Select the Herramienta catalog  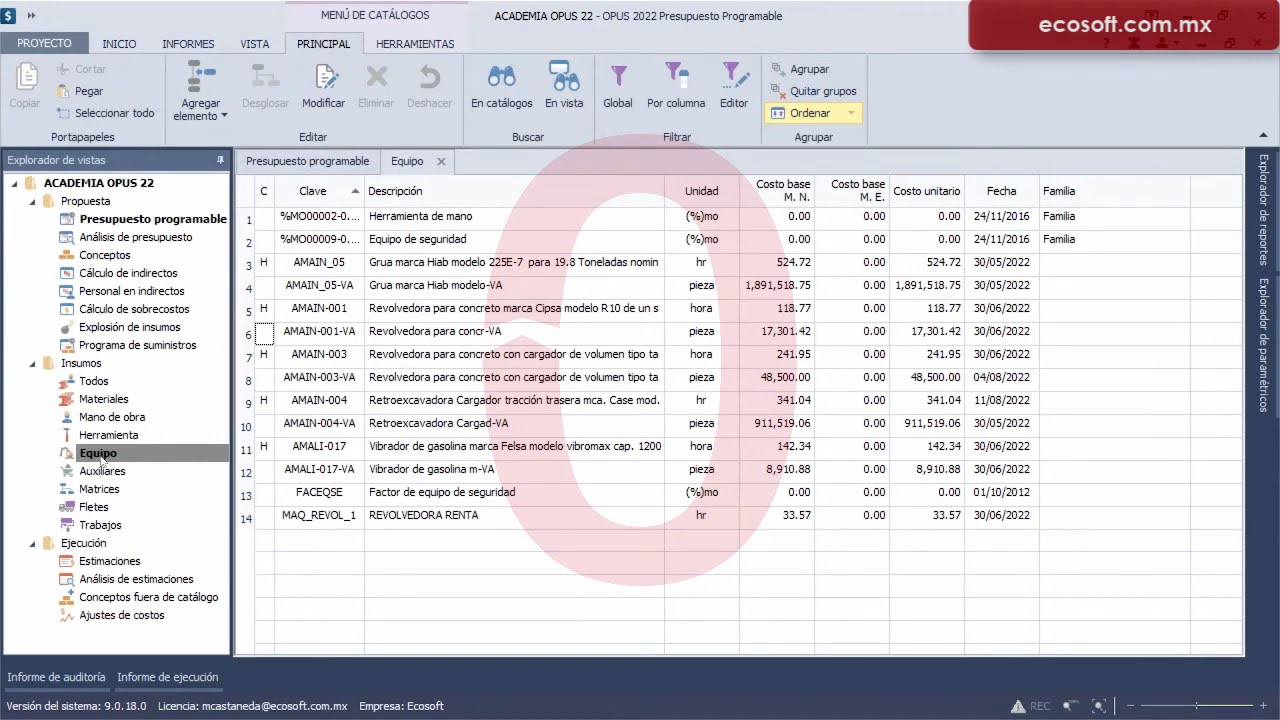[109, 435]
